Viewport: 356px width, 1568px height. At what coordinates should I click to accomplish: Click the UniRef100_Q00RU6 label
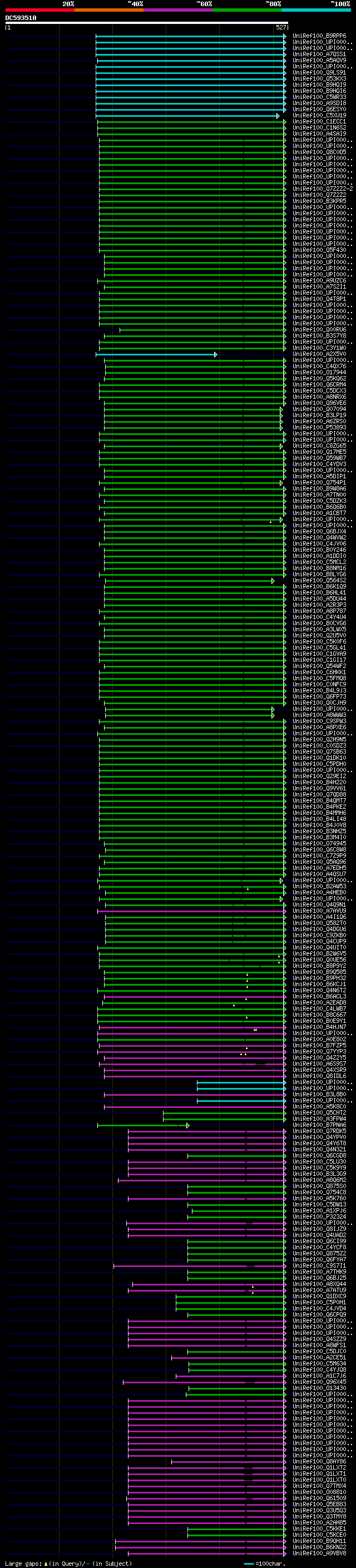pos(319,329)
